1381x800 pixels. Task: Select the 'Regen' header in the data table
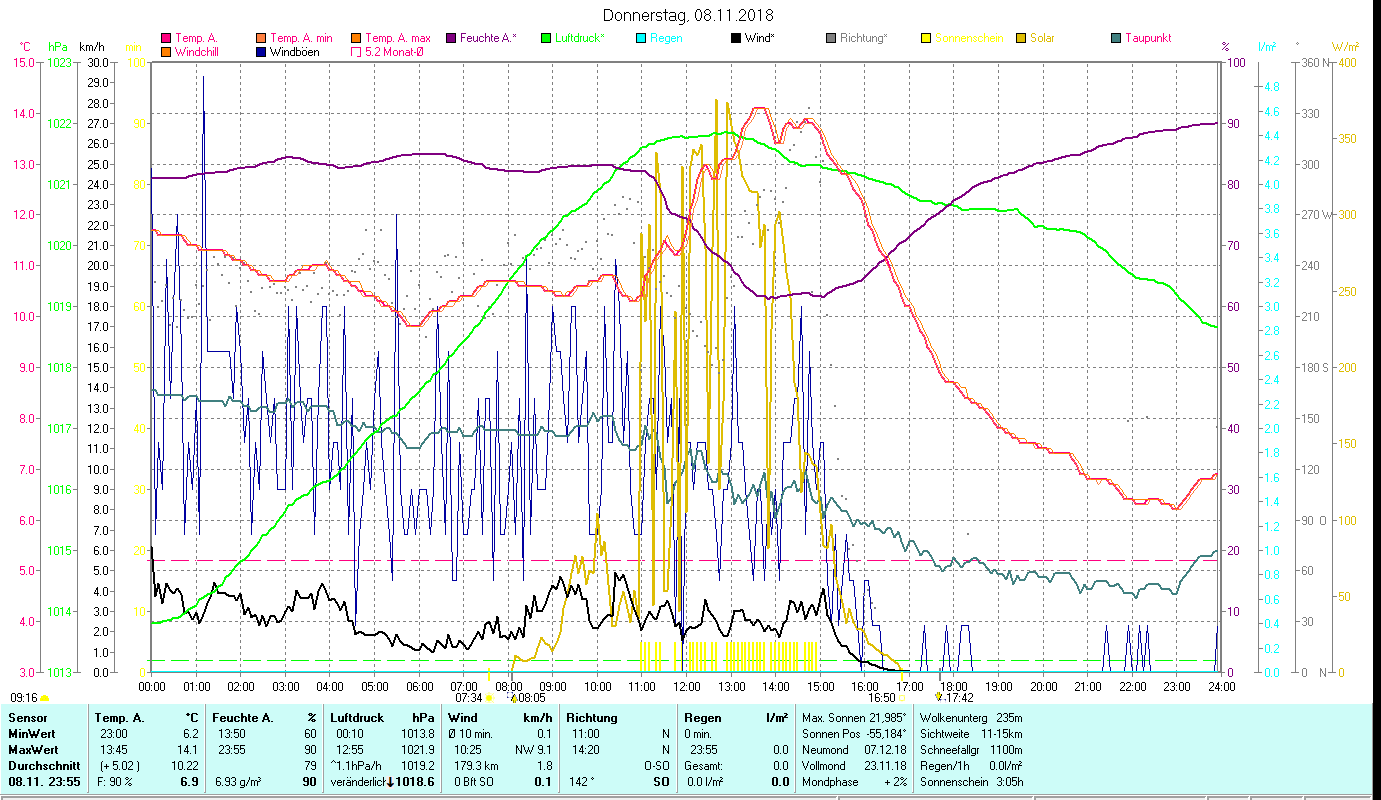[x=703, y=718]
